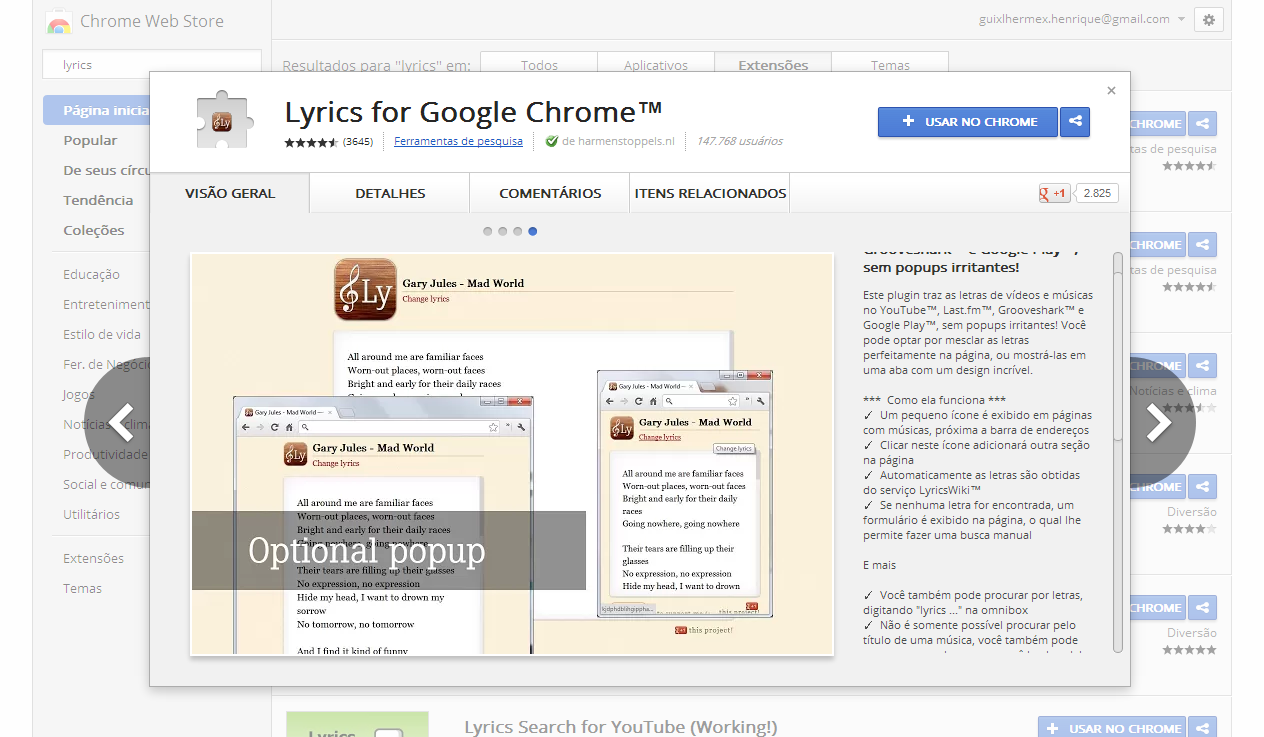Open the Estilo de vida category
The width and height of the screenshot is (1264, 737).
(102, 335)
